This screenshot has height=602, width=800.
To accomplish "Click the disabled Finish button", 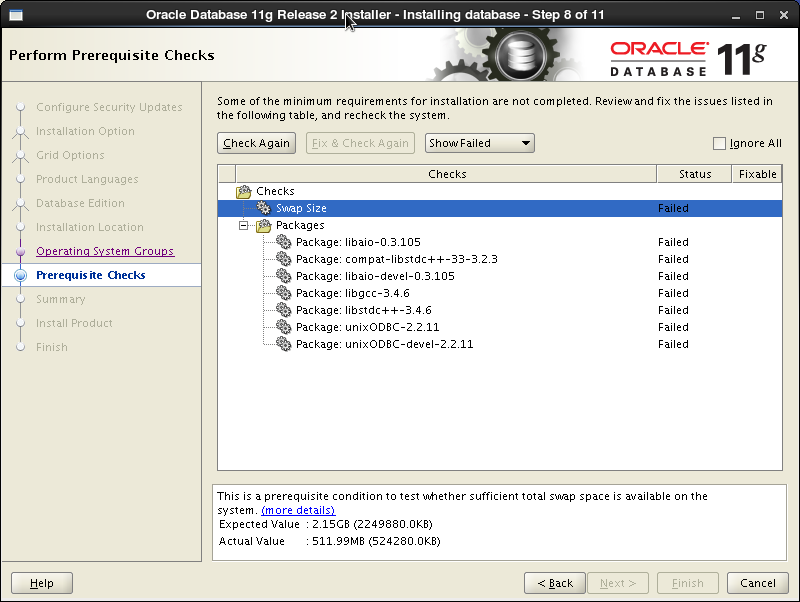I will click(688, 583).
